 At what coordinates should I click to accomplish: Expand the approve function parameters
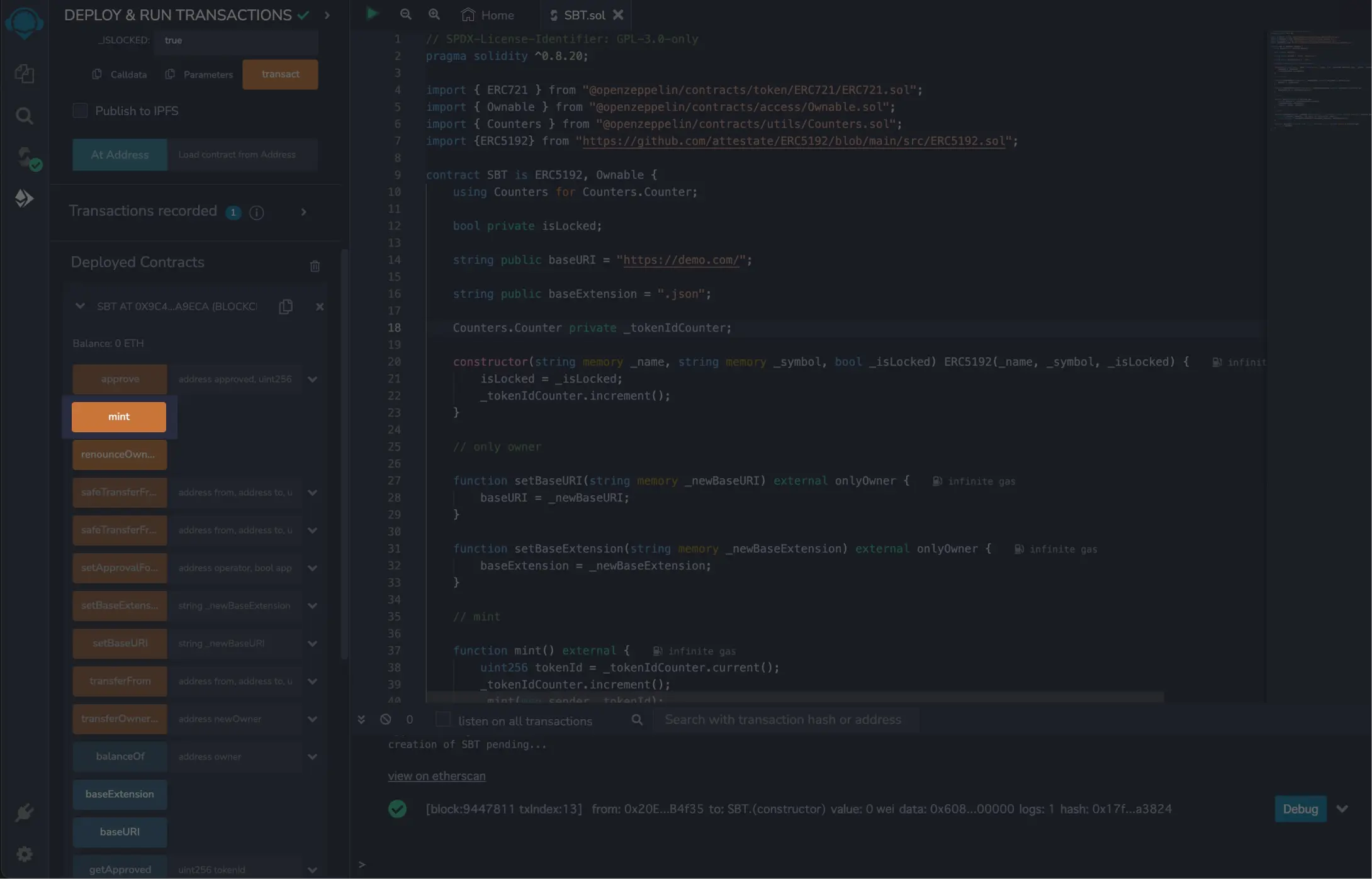(312, 379)
